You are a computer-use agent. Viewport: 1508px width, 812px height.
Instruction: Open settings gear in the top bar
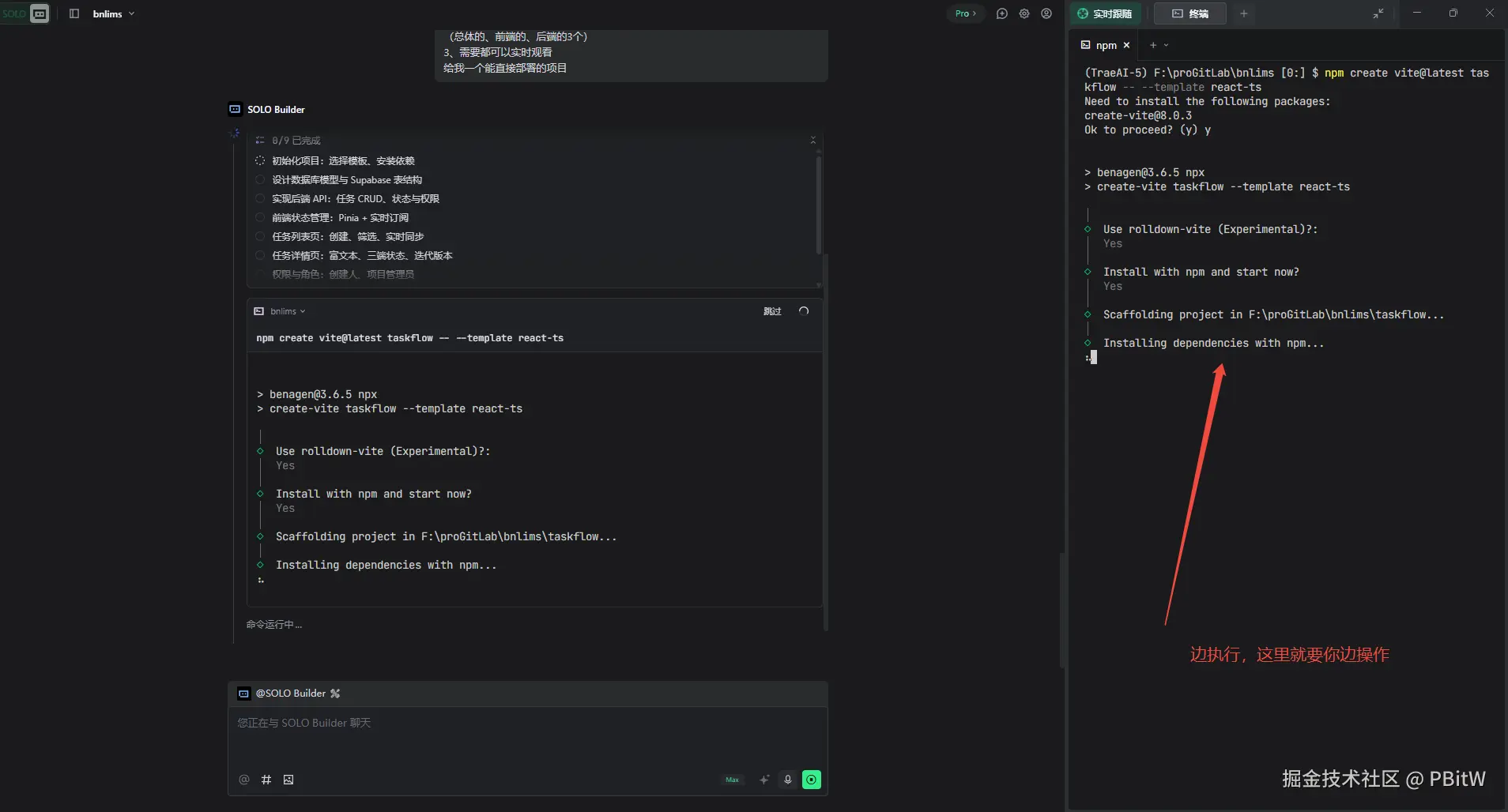1024,13
